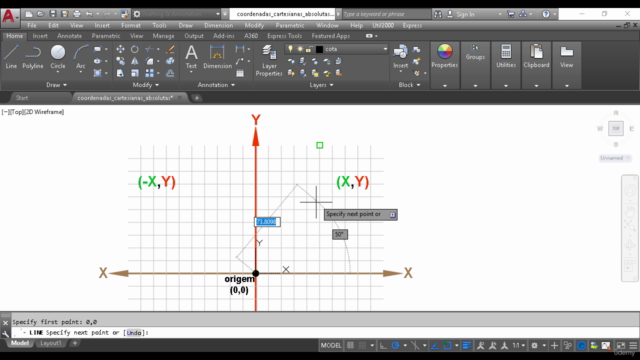The image size is (640, 360).
Task: Expand the Modify panel
Action: click(x=146, y=85)
